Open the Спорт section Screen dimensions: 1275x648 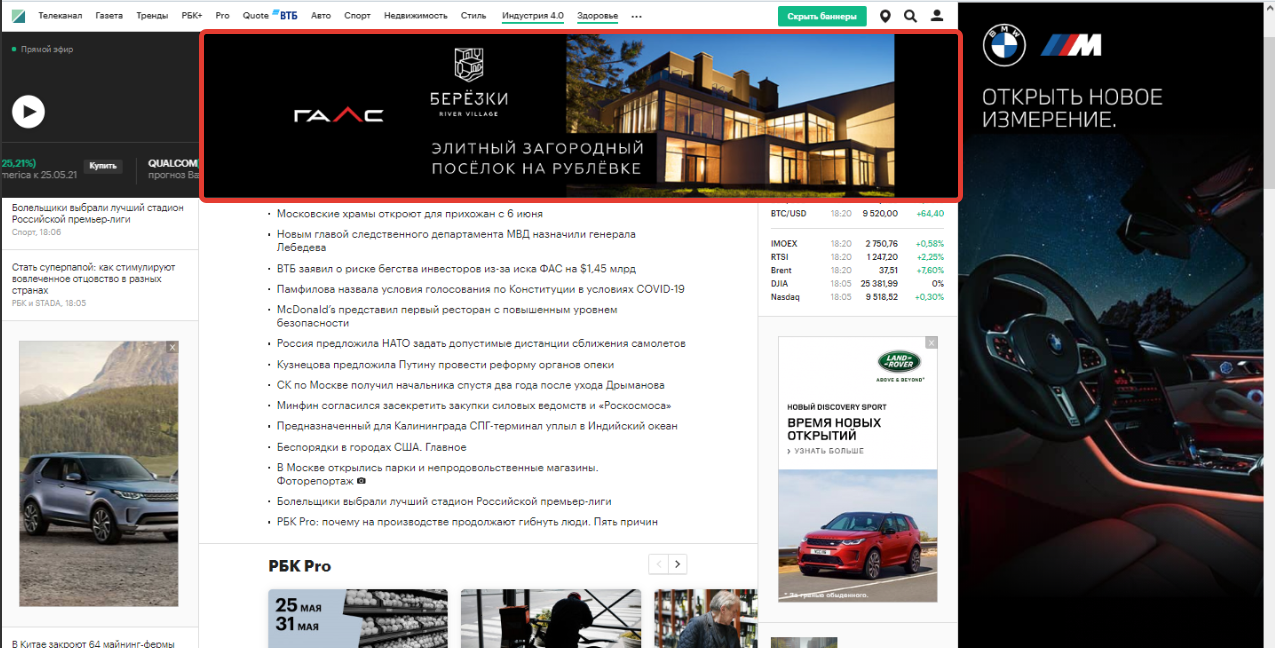[x=357, y=16]
